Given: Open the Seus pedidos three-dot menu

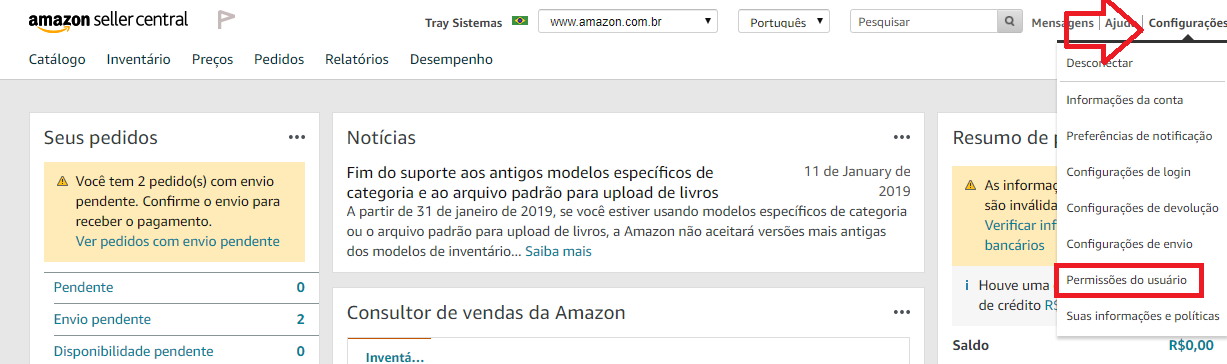Looking at the screenshot, I should pyautogui.click(x=297, y=137).
